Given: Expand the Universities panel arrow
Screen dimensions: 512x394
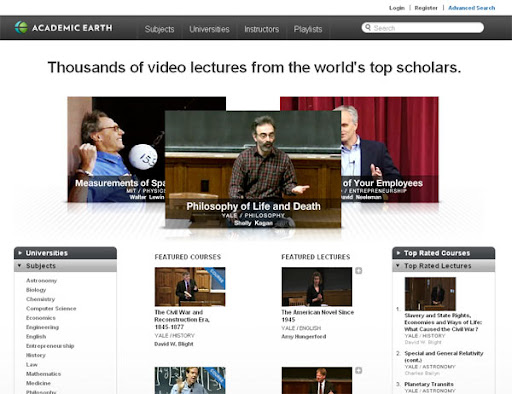Looking at the screenshot, I should point(20,253).
